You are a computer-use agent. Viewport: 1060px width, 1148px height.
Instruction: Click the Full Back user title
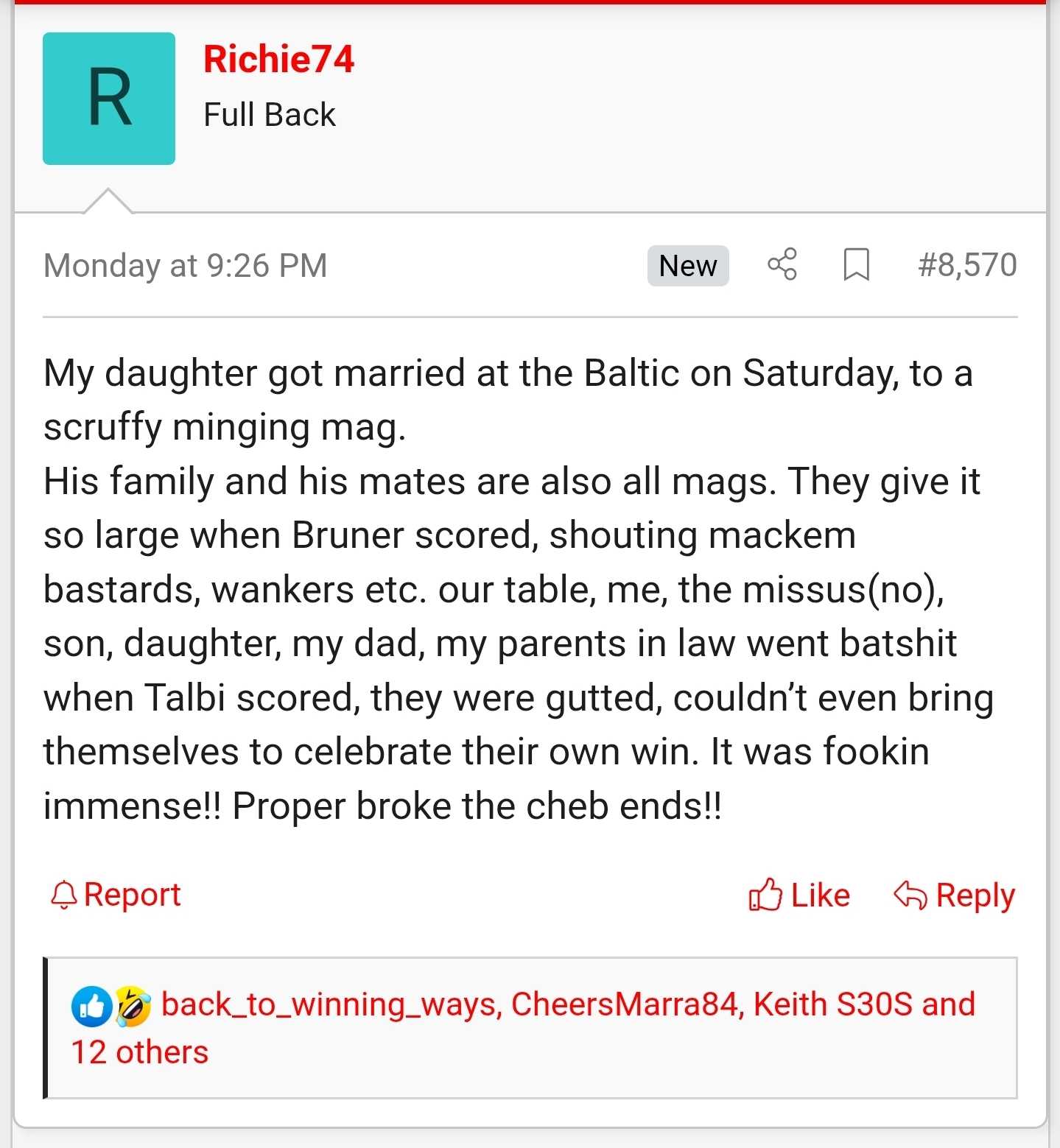point(270,115)
